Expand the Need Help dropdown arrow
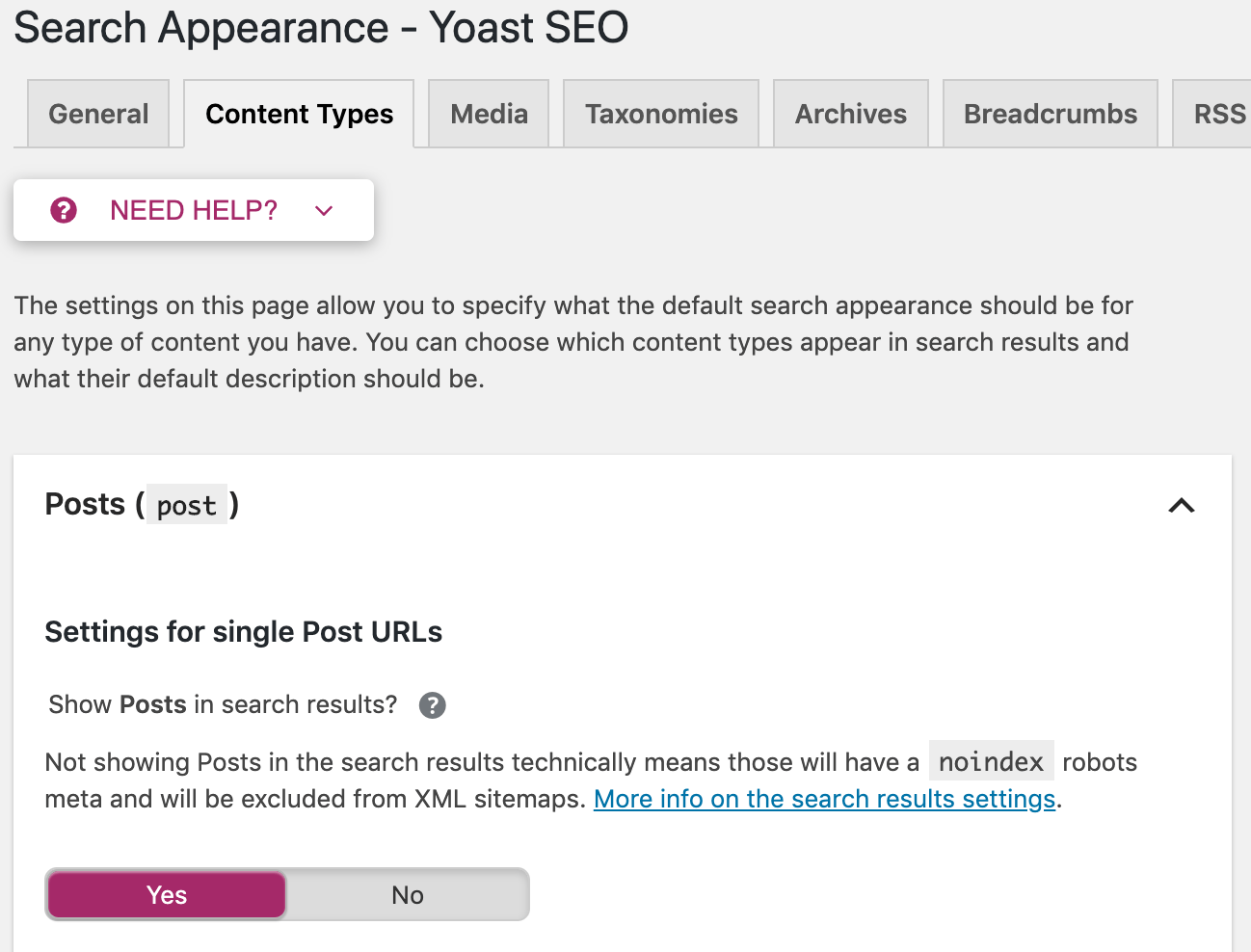 point(324,210)
